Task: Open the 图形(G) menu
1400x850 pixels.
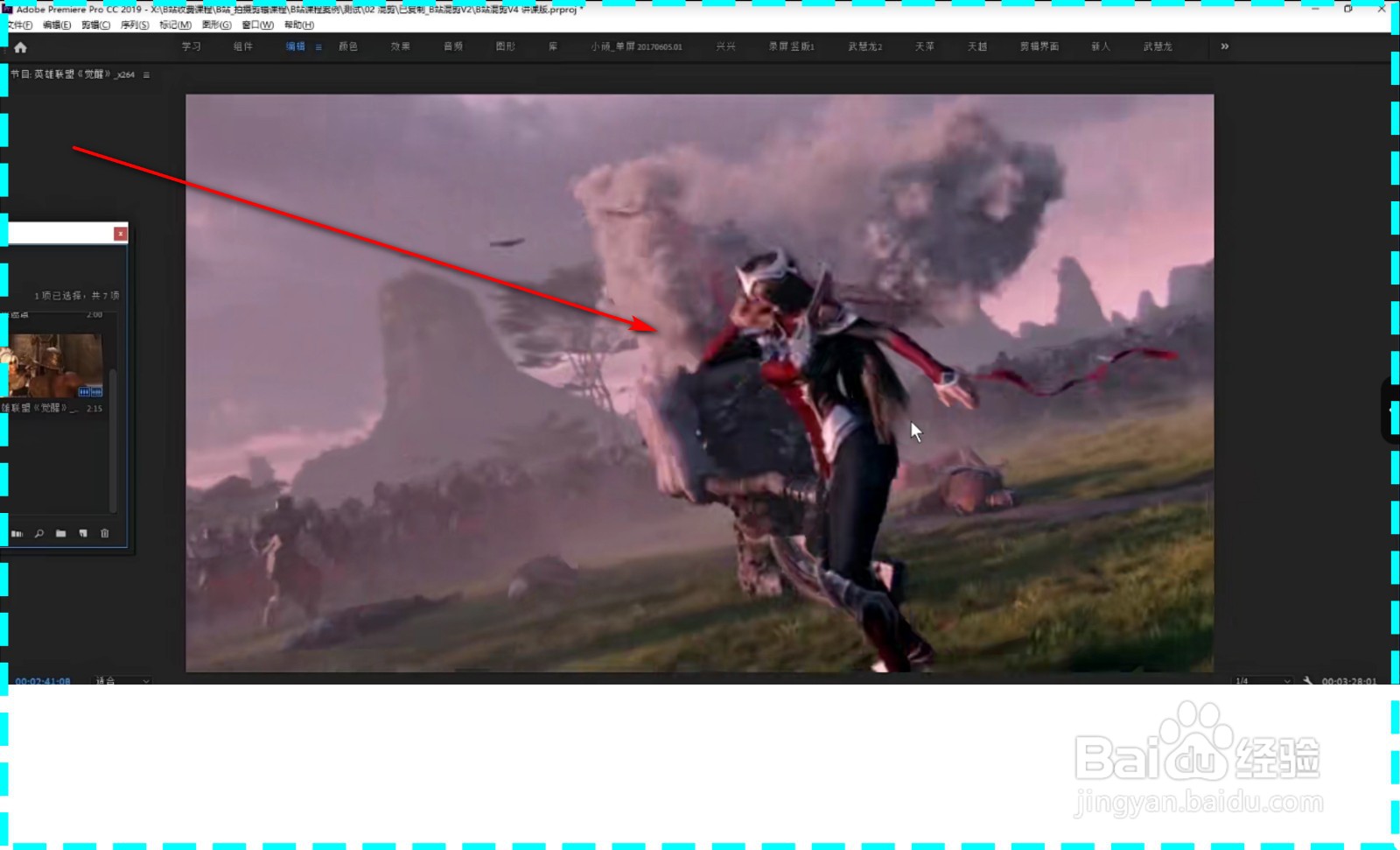Action: (216, 25)
